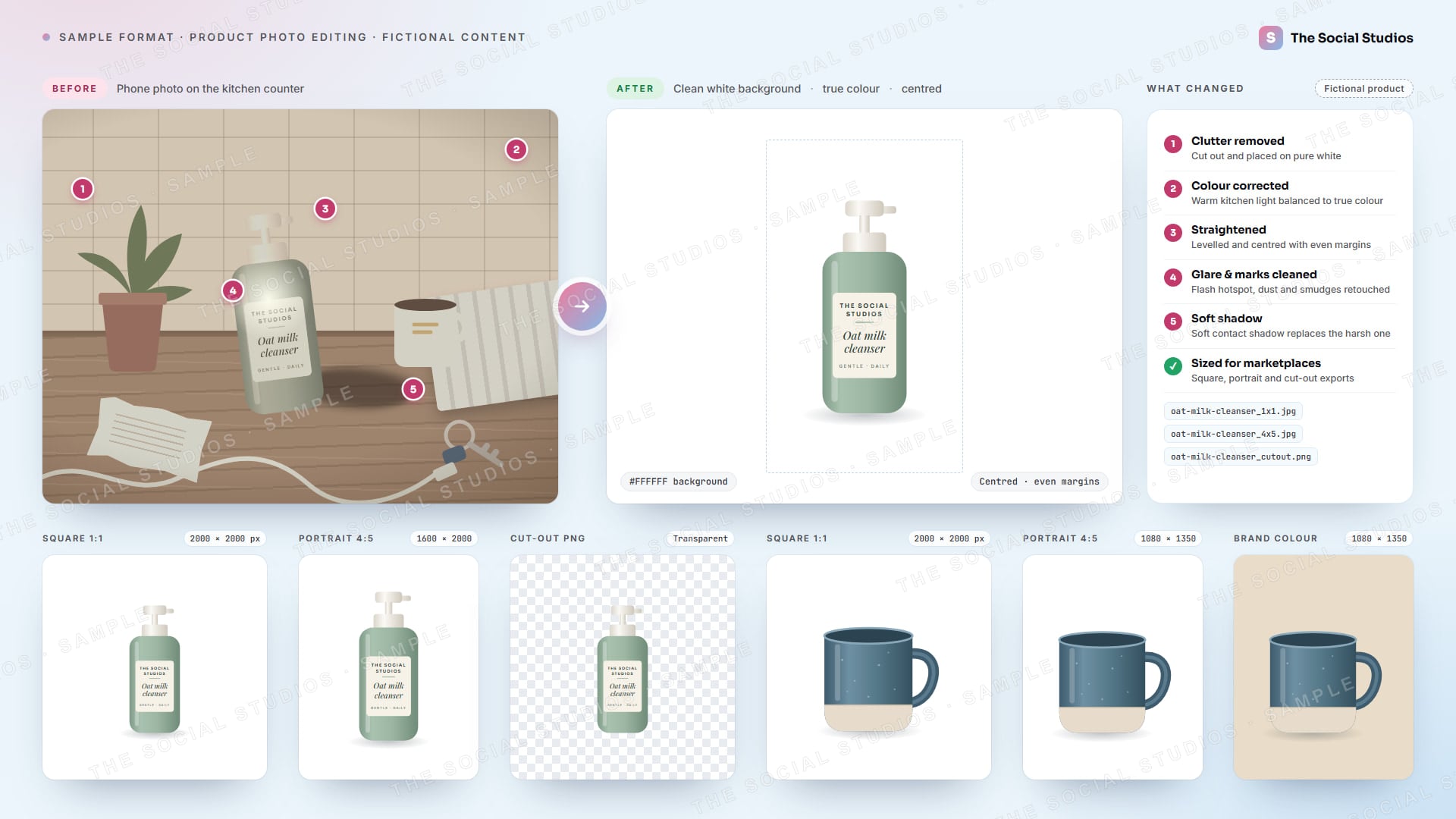Click the number 2 badge beside Colour corrected

1173,189
